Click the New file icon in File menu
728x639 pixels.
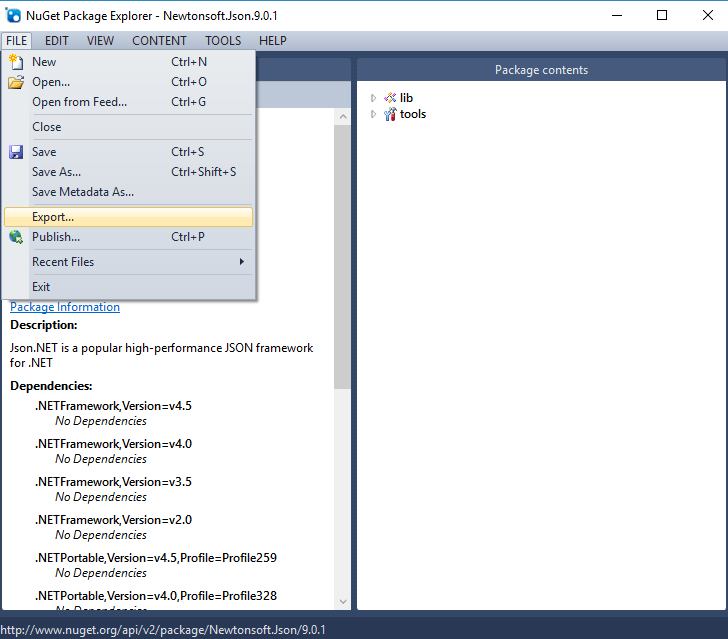[16, 62]
